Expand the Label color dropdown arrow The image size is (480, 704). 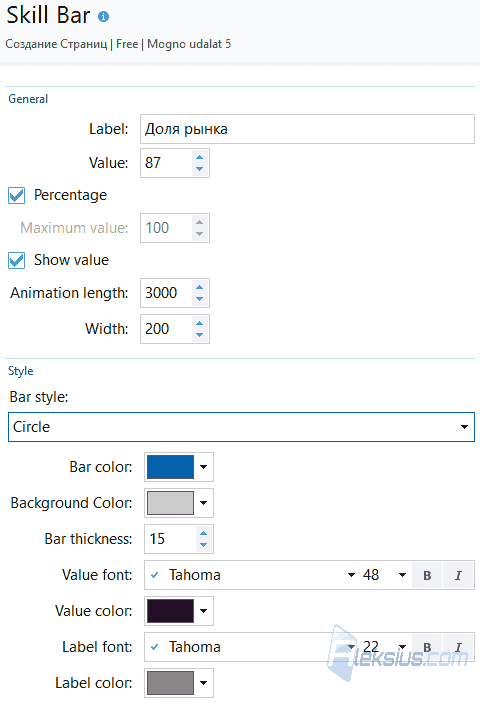coord(203,683)
